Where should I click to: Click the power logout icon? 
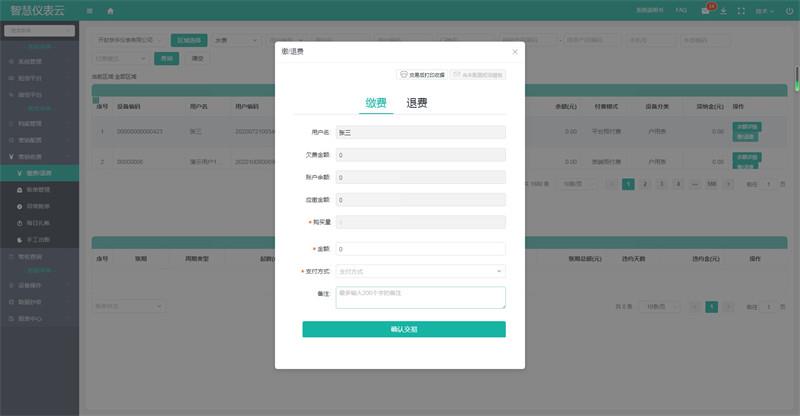(790, 10)
